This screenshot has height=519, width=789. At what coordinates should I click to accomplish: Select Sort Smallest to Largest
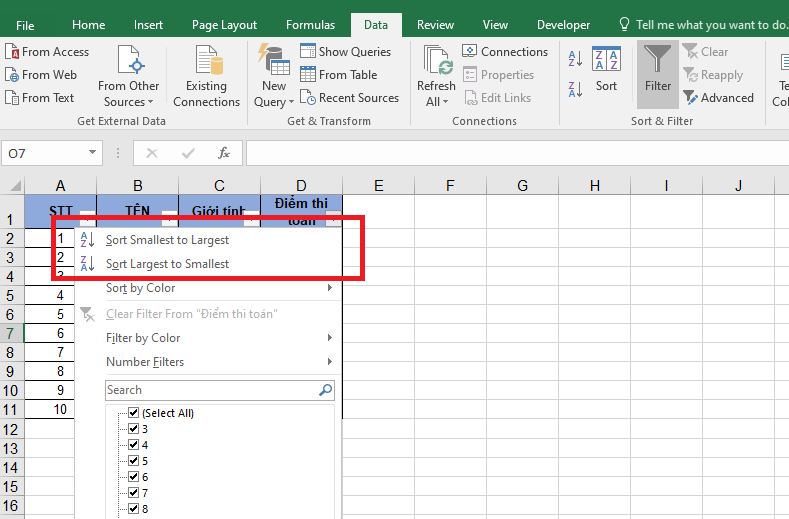click(167, 240)
